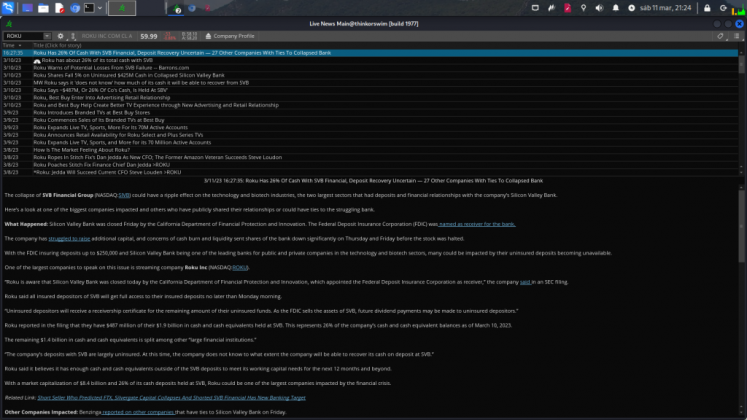Open the list menu icon at top right of news panel
This screenshot has height=420, width=747.
click(x=738, y=36)
